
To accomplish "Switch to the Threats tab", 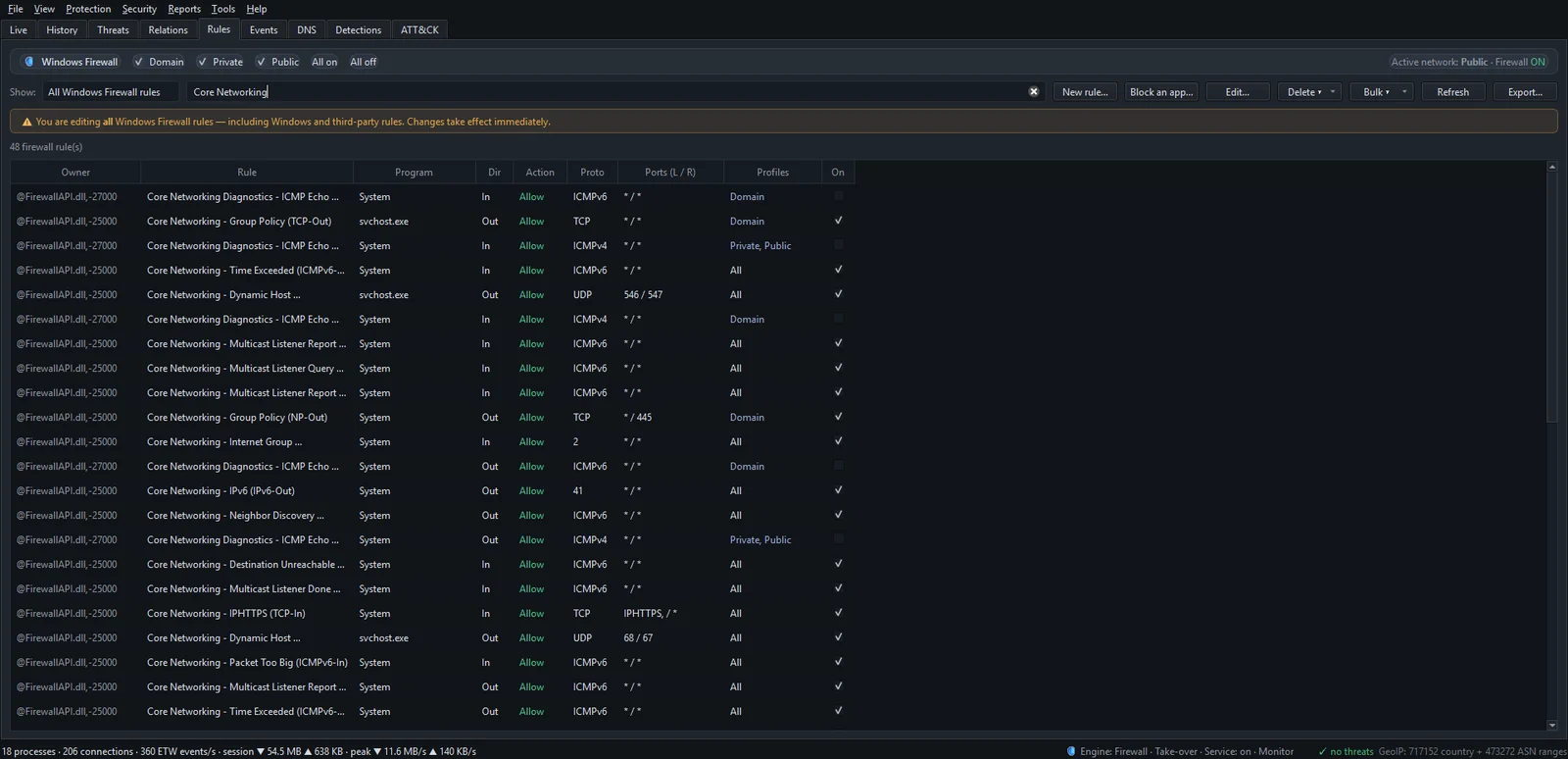I will [x=113, y=30].
